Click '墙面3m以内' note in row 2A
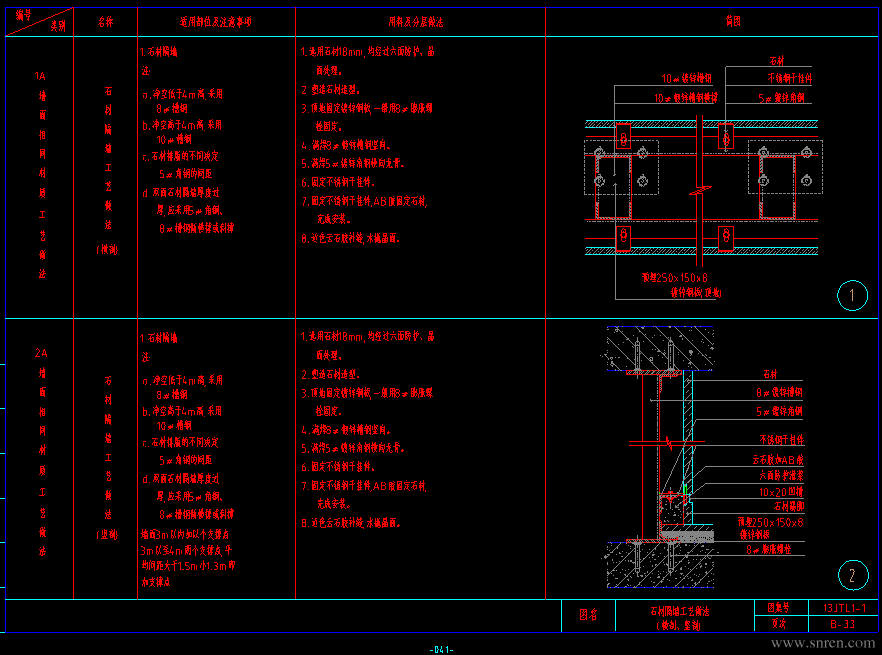The image size is (882, 655). click(185, 534)
